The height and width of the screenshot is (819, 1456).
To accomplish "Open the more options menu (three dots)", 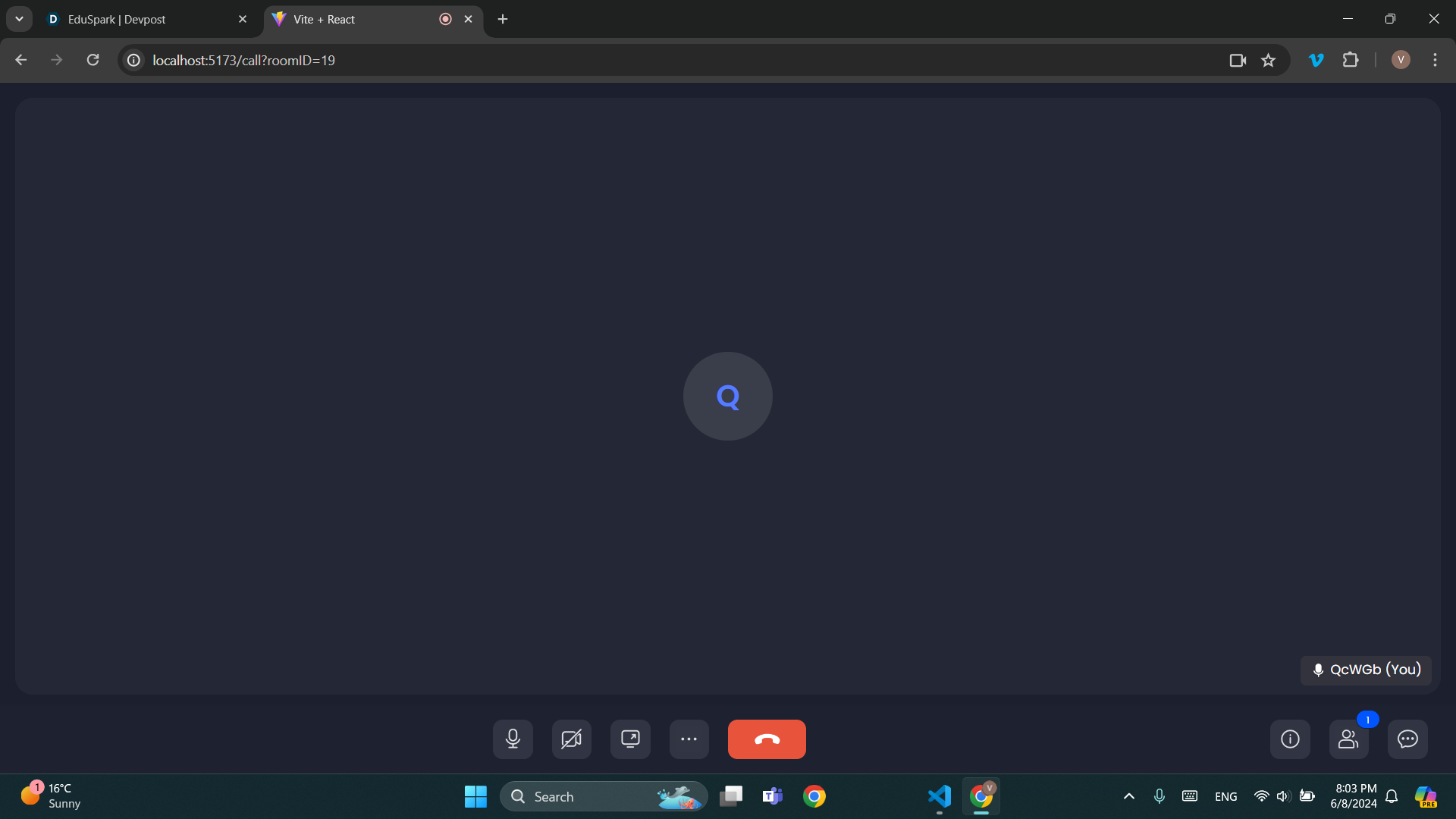I will click(689, 739).
